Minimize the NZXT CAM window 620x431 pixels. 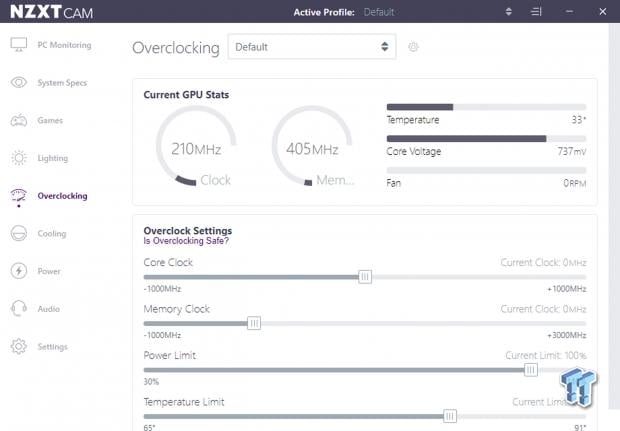pyautogui.click(x=569, y=11)
